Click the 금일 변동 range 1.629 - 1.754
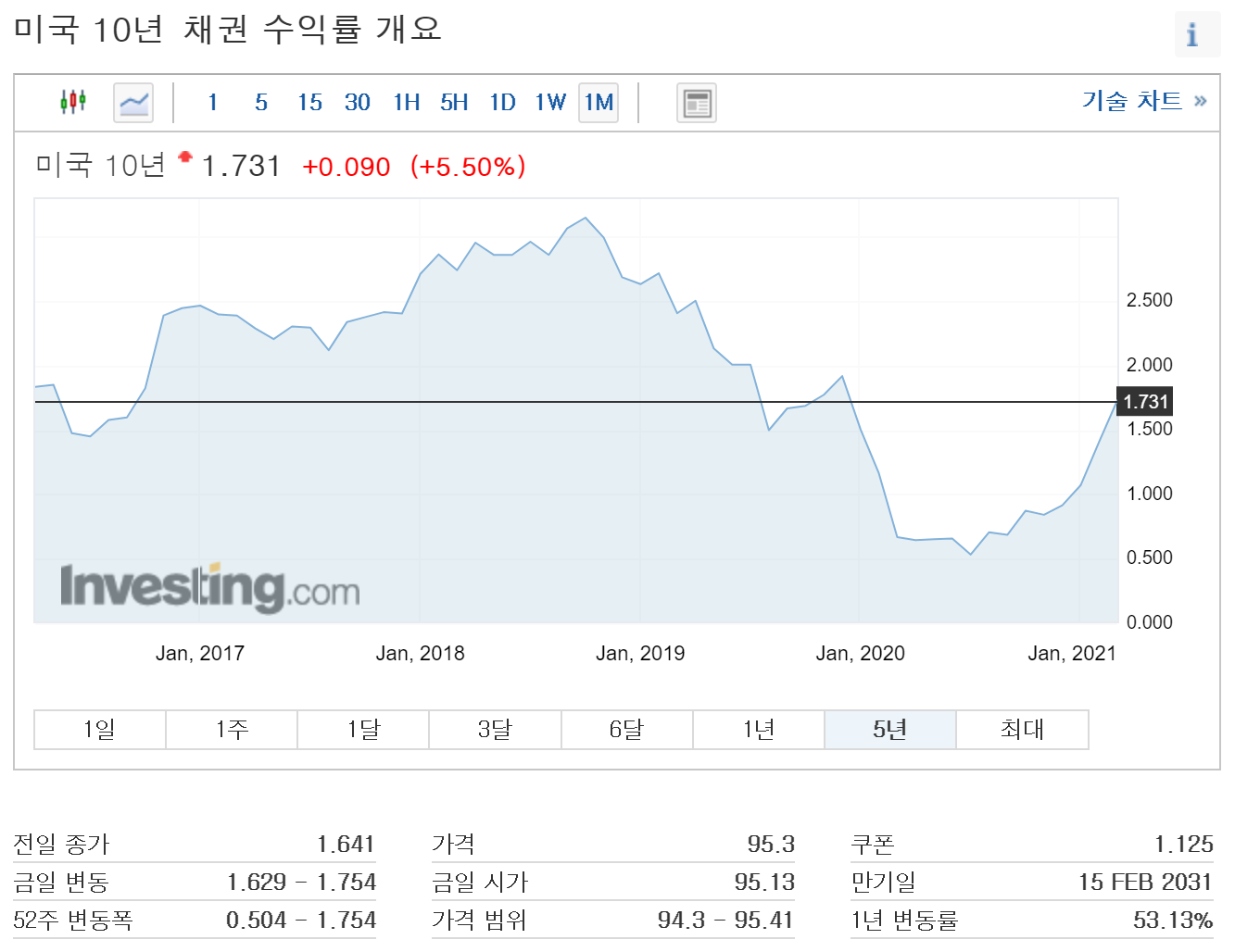Image resolution: width=1235 pixels, height=952 pixels. coord(301,882)
